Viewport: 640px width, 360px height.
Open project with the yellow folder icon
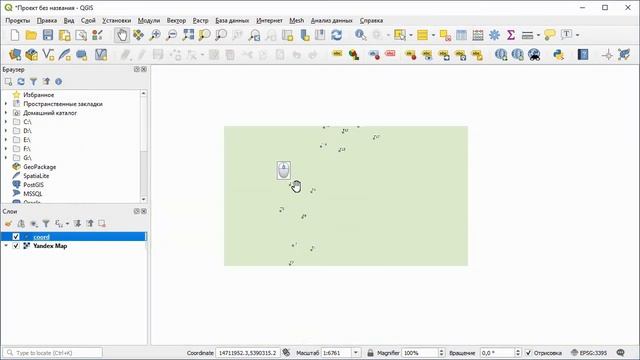(x=31, y=35)
